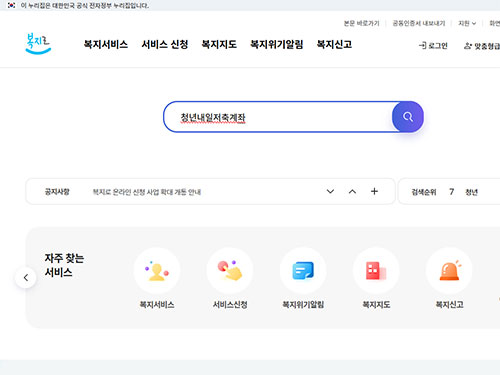Open 서비스 신청 main menu
This screenshot has height=375, width=500.
point(165,45)
